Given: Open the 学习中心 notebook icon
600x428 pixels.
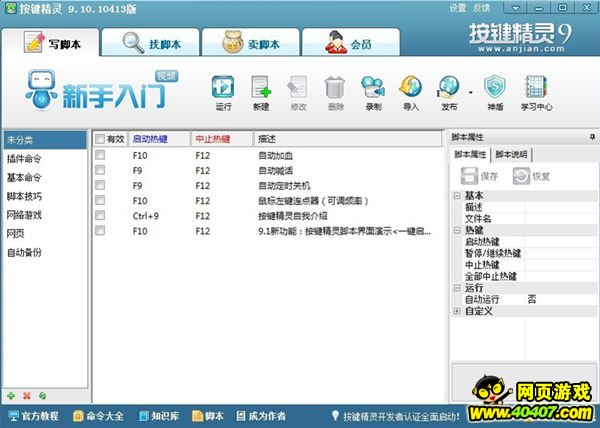Looking at the screenshot, I should 536,87.
